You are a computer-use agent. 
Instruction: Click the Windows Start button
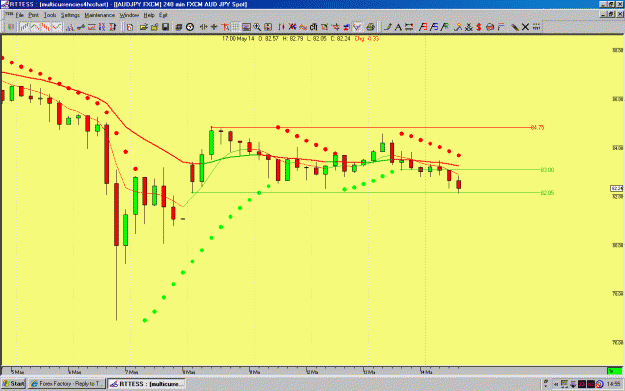click(x=14, y=384)
